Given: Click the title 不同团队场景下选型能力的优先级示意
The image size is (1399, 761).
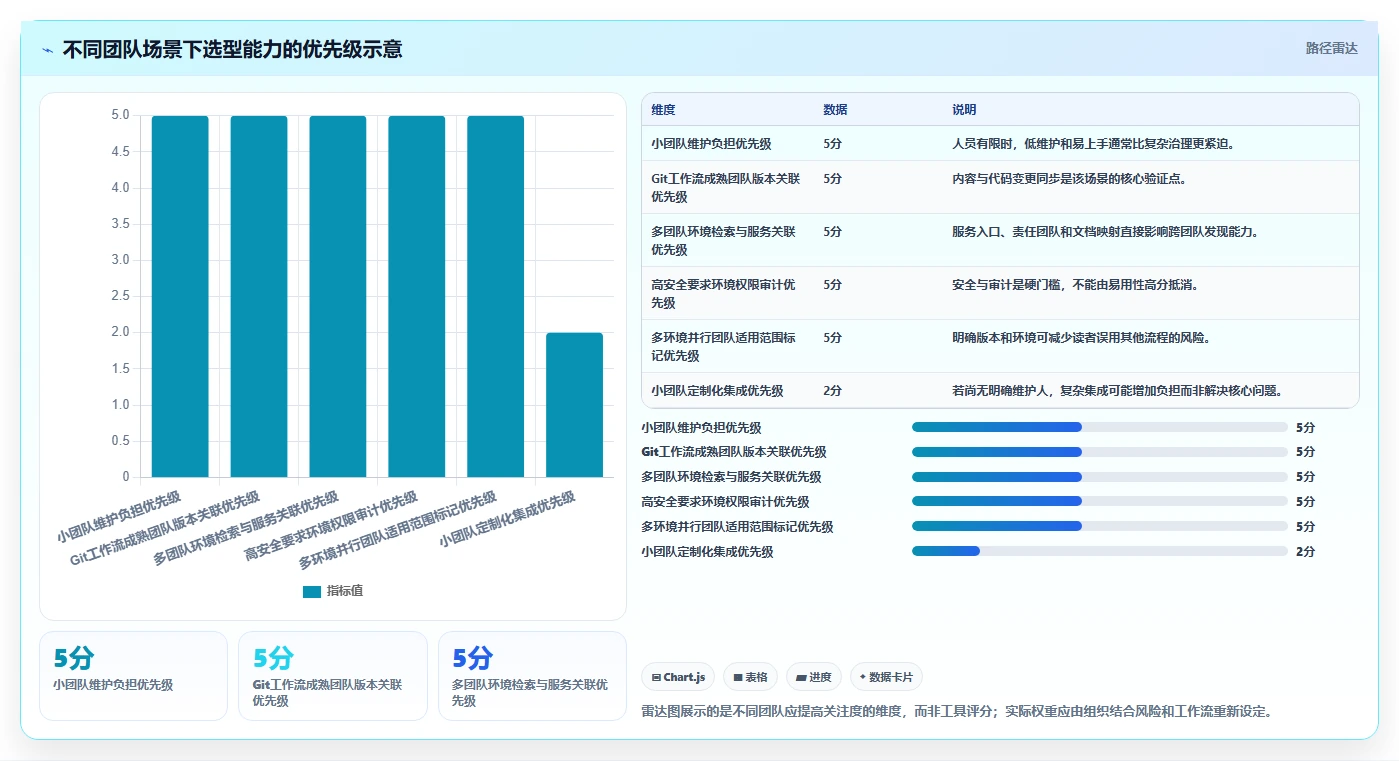Looking at the screenshot, I should (x=232, y=49).
